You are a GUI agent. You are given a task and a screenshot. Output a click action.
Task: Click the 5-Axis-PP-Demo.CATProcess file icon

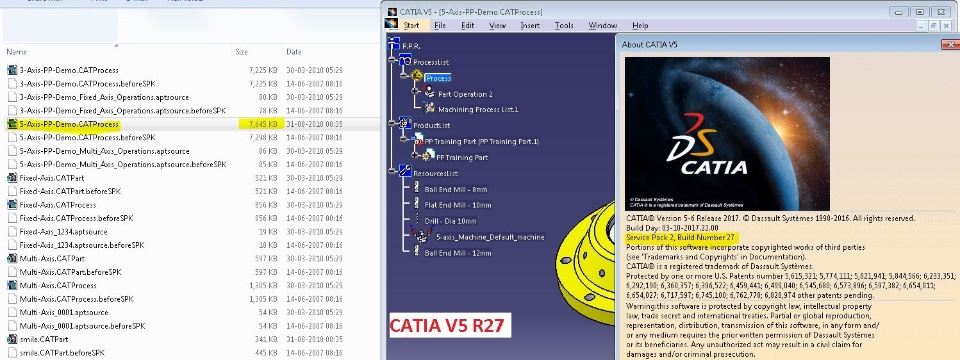pyautogui.click(x=12, y=124)
